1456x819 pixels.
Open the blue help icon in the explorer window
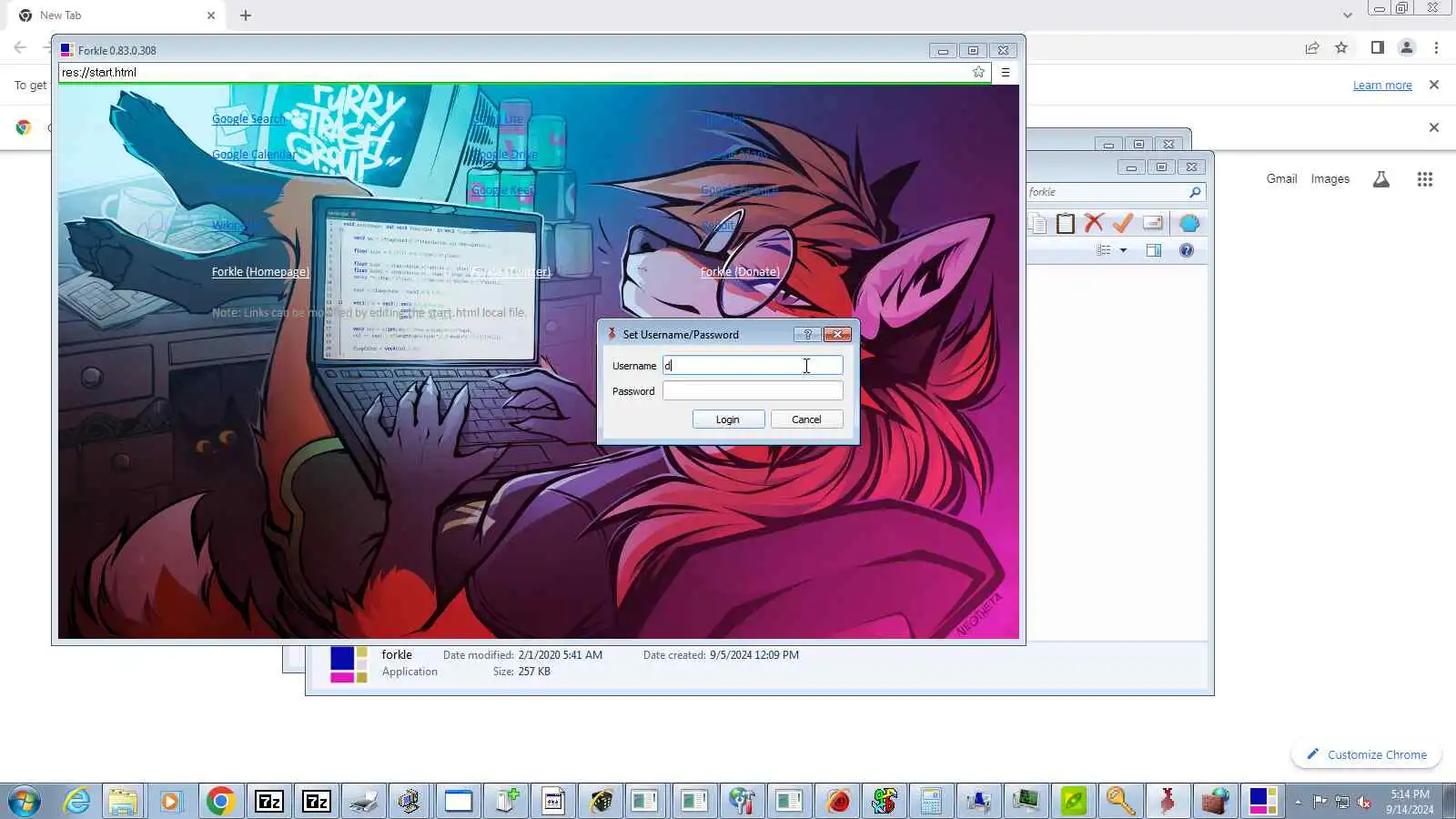coord(1187,250)
